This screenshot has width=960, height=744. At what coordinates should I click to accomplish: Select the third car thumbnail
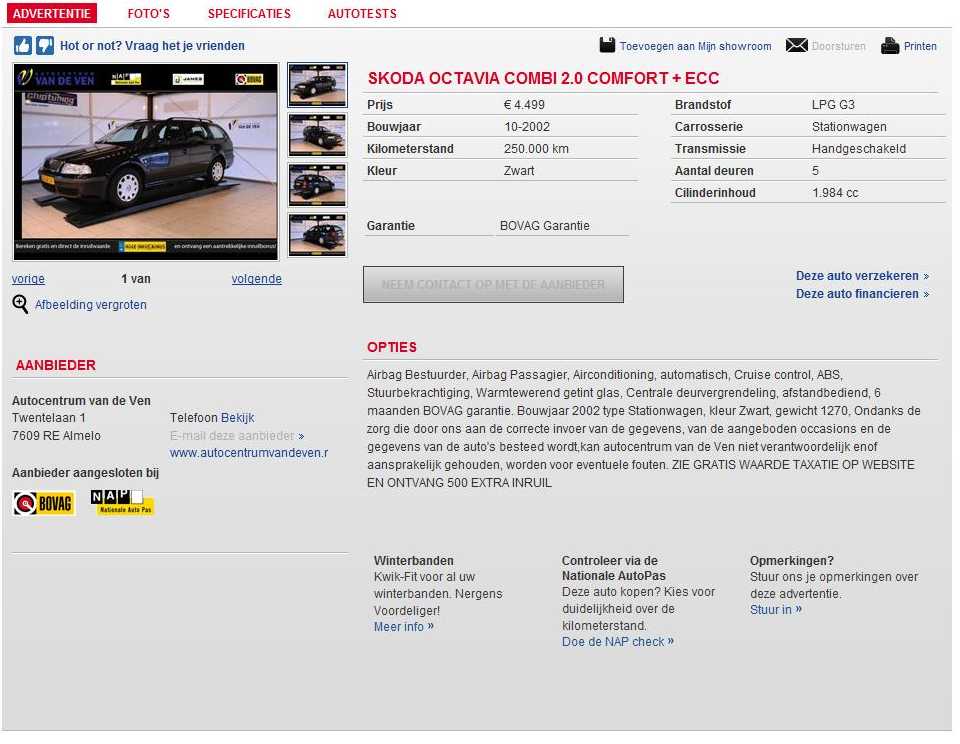point(317,185)
